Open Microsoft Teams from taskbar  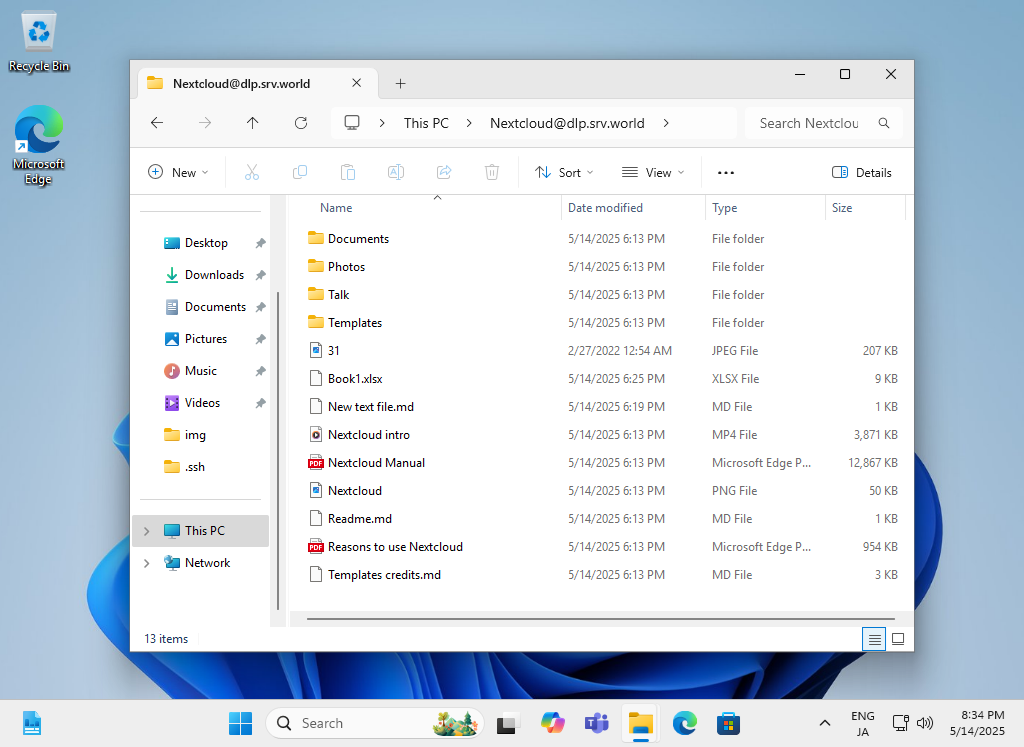(596, 723)
